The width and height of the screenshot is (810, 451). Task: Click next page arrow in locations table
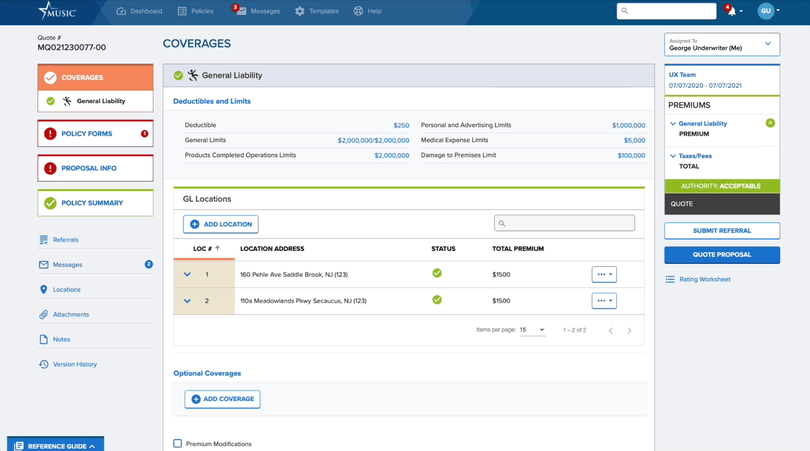[x=629, y=330]
